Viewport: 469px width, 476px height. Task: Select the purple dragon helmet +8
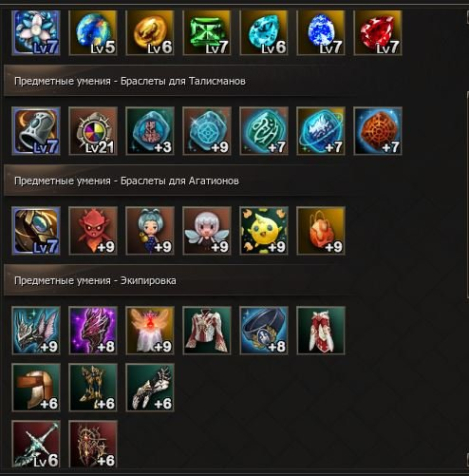(x=93, y=330)
